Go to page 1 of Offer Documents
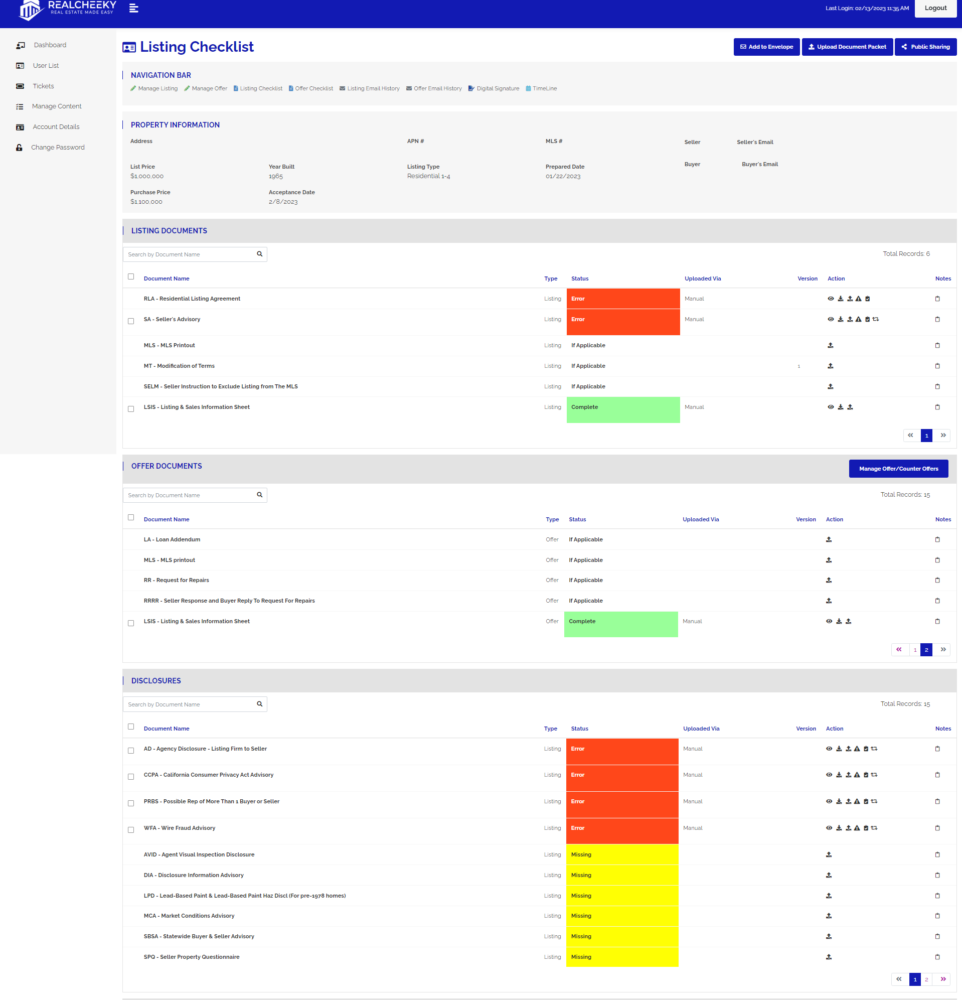This screenshot has height=1000, width=962. point(914,650)
